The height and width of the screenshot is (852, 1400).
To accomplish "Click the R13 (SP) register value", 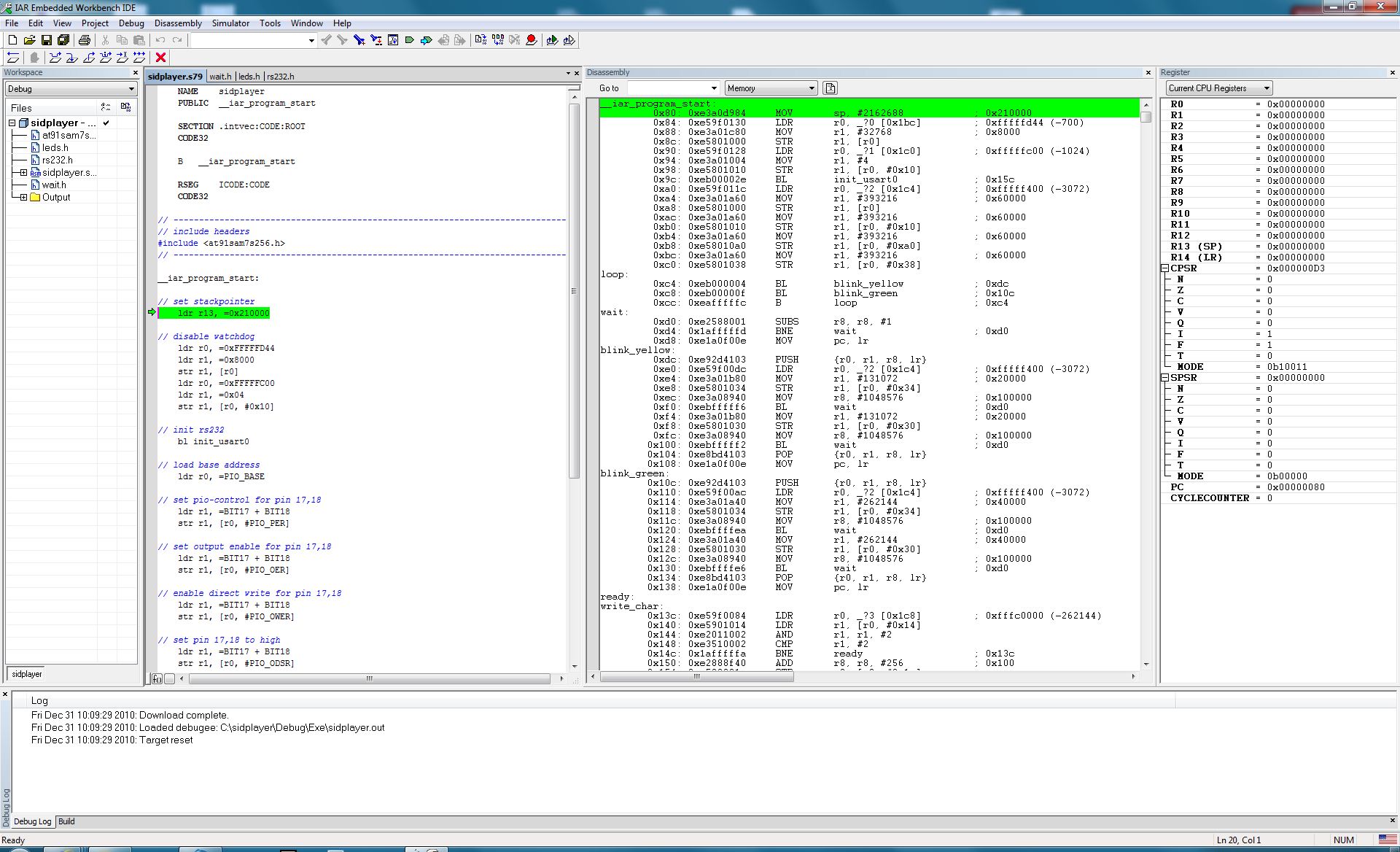I will tap(1296, 247).
